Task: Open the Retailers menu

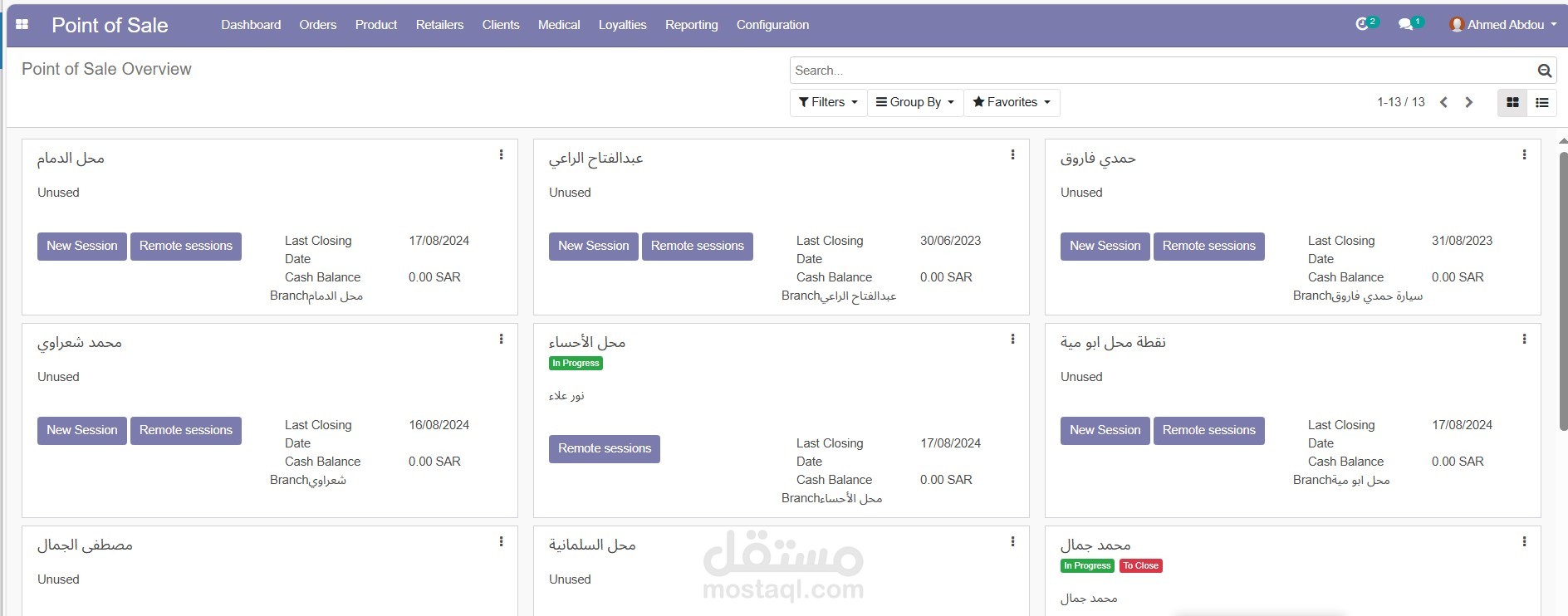Action: (439, 25)
